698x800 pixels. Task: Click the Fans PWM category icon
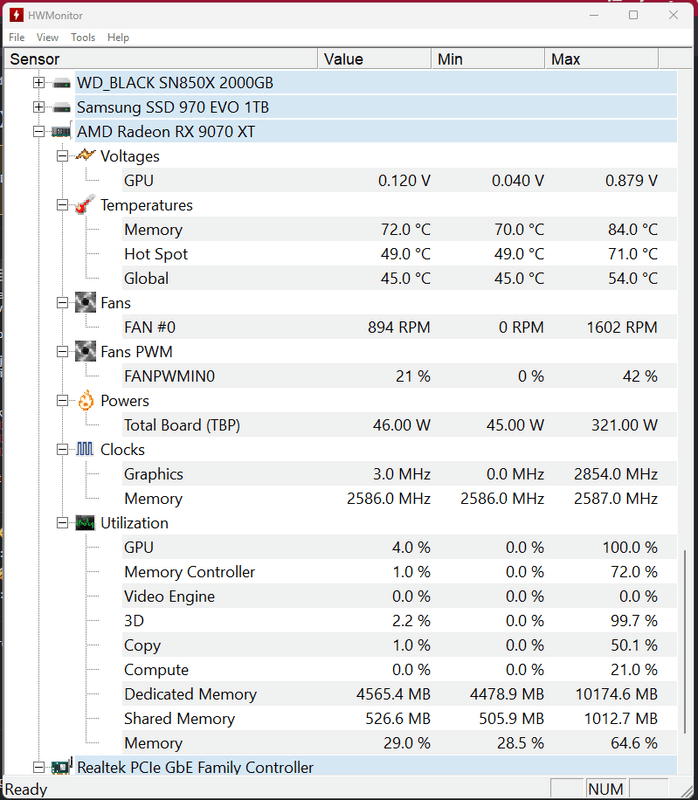coord(86,352)
